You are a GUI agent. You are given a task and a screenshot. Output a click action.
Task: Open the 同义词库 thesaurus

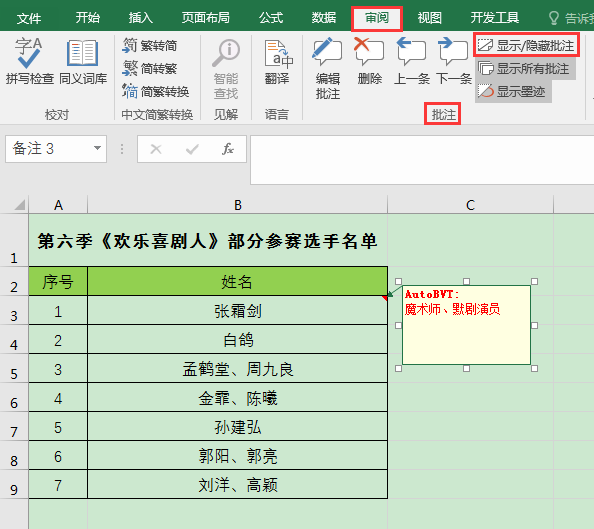83,61
